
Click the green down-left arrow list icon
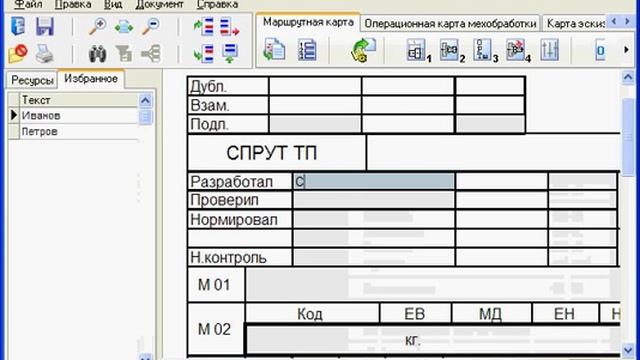(x=204, y=53)
